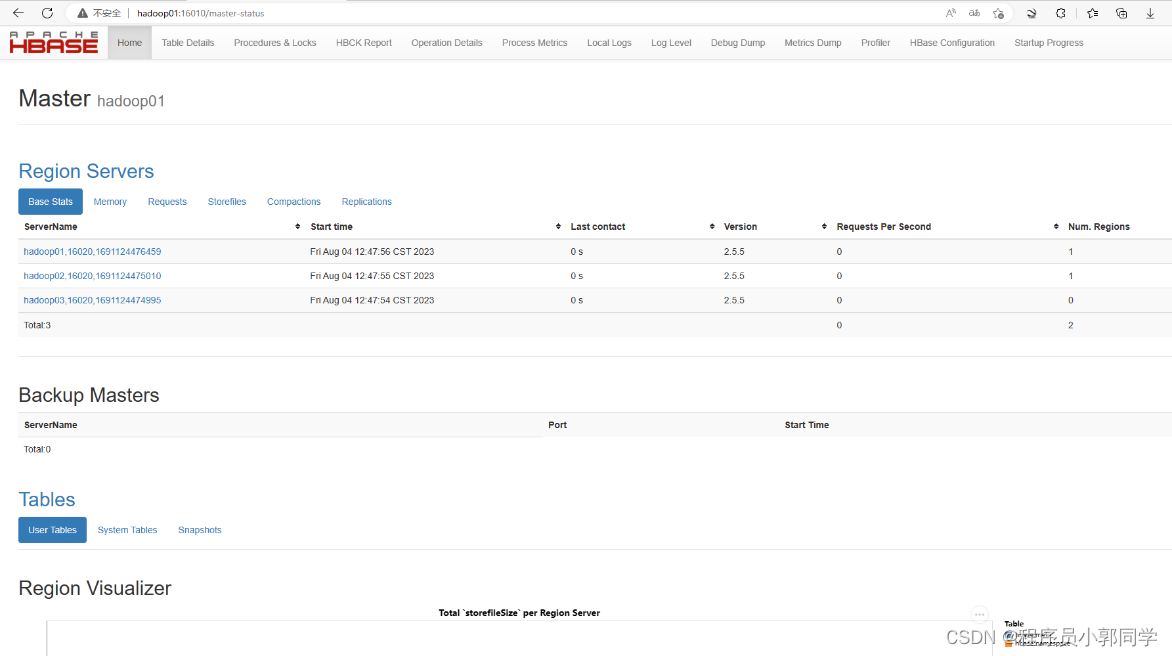Open Startup Progress page
Viewport: 1172px width, 656px height.
point(1049,43)
